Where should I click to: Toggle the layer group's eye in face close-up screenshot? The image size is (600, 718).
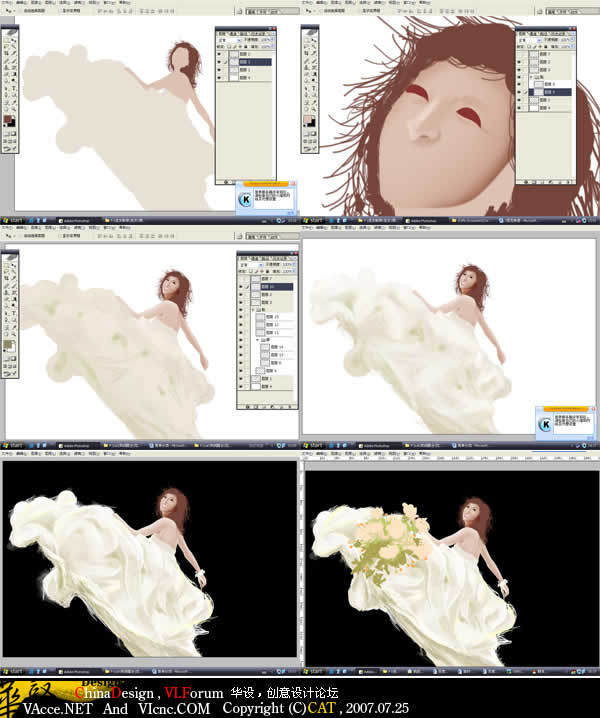tap(519, 77)
